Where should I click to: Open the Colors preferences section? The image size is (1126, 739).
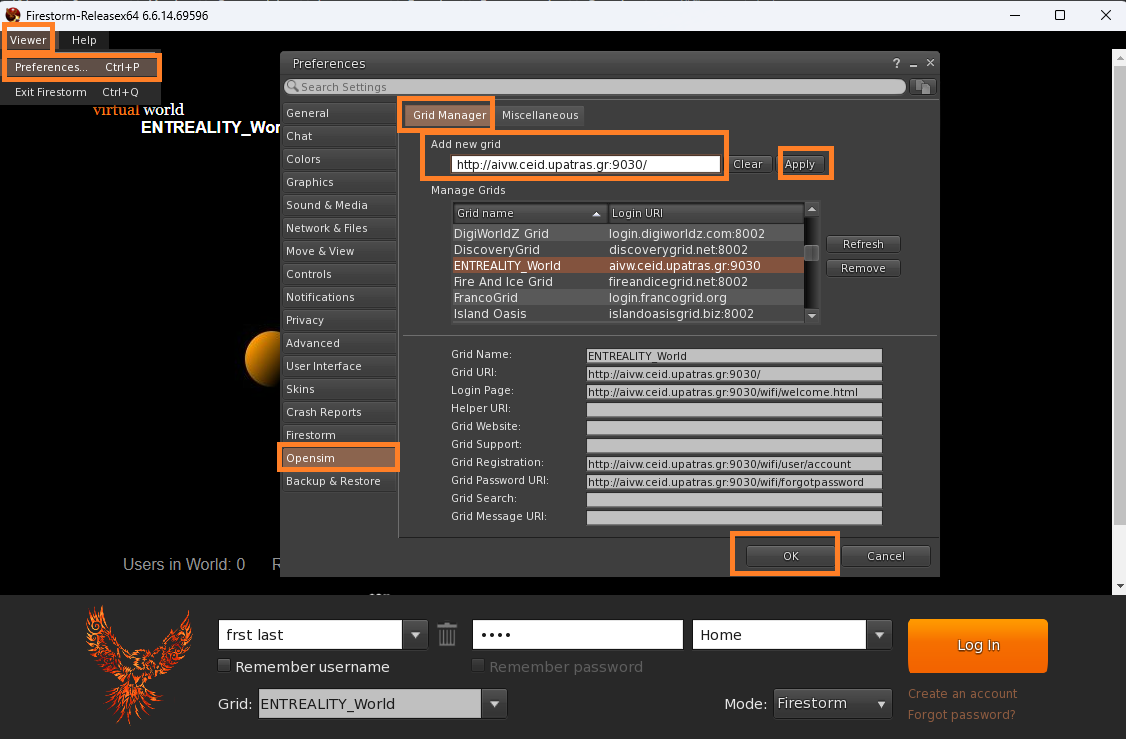tap(339, 159)
